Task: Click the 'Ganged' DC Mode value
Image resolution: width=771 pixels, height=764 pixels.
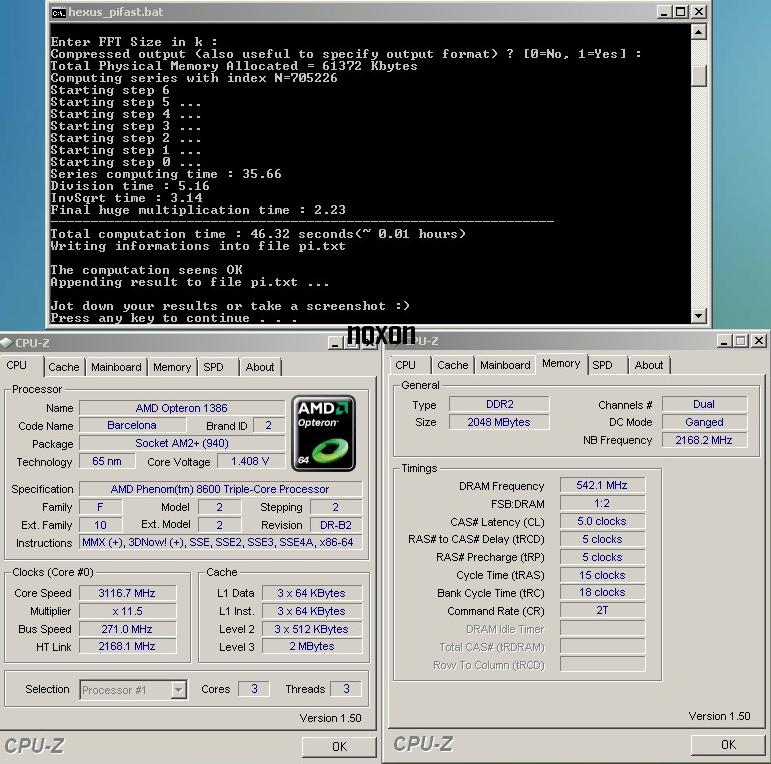Action: (704, 422)
